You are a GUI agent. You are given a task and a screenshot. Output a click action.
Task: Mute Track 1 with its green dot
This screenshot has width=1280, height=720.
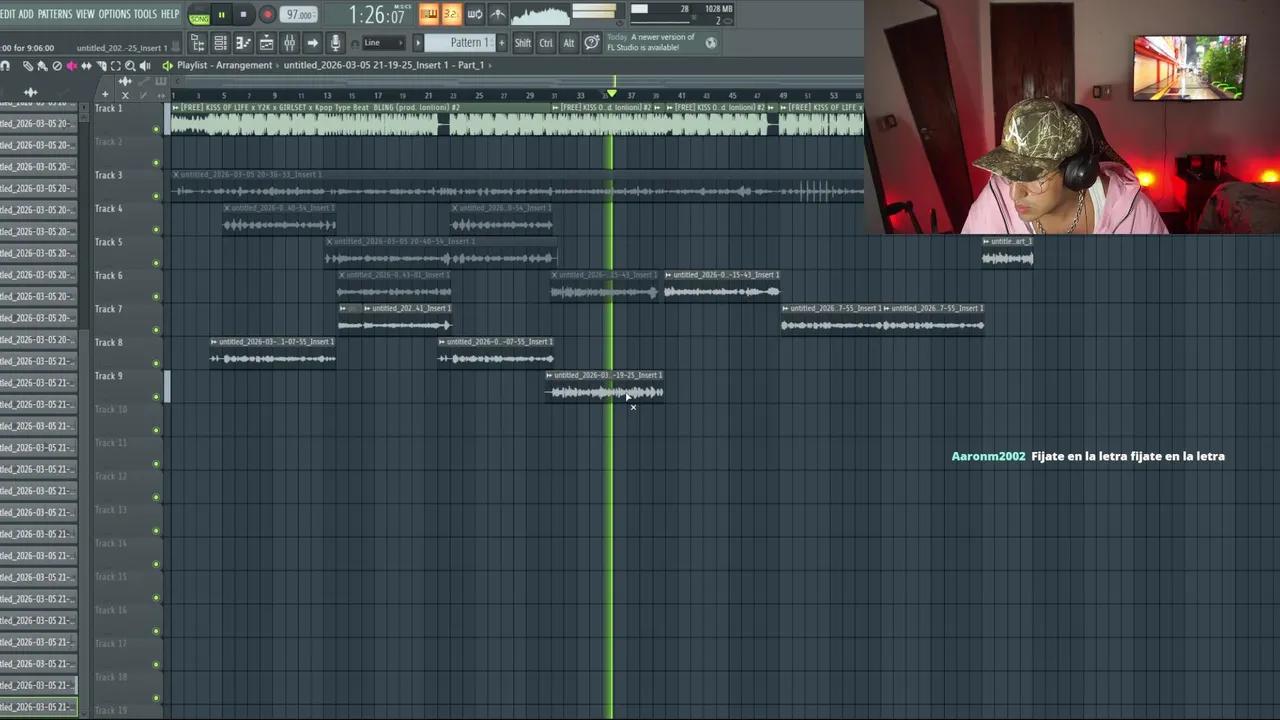pos(156,129)
